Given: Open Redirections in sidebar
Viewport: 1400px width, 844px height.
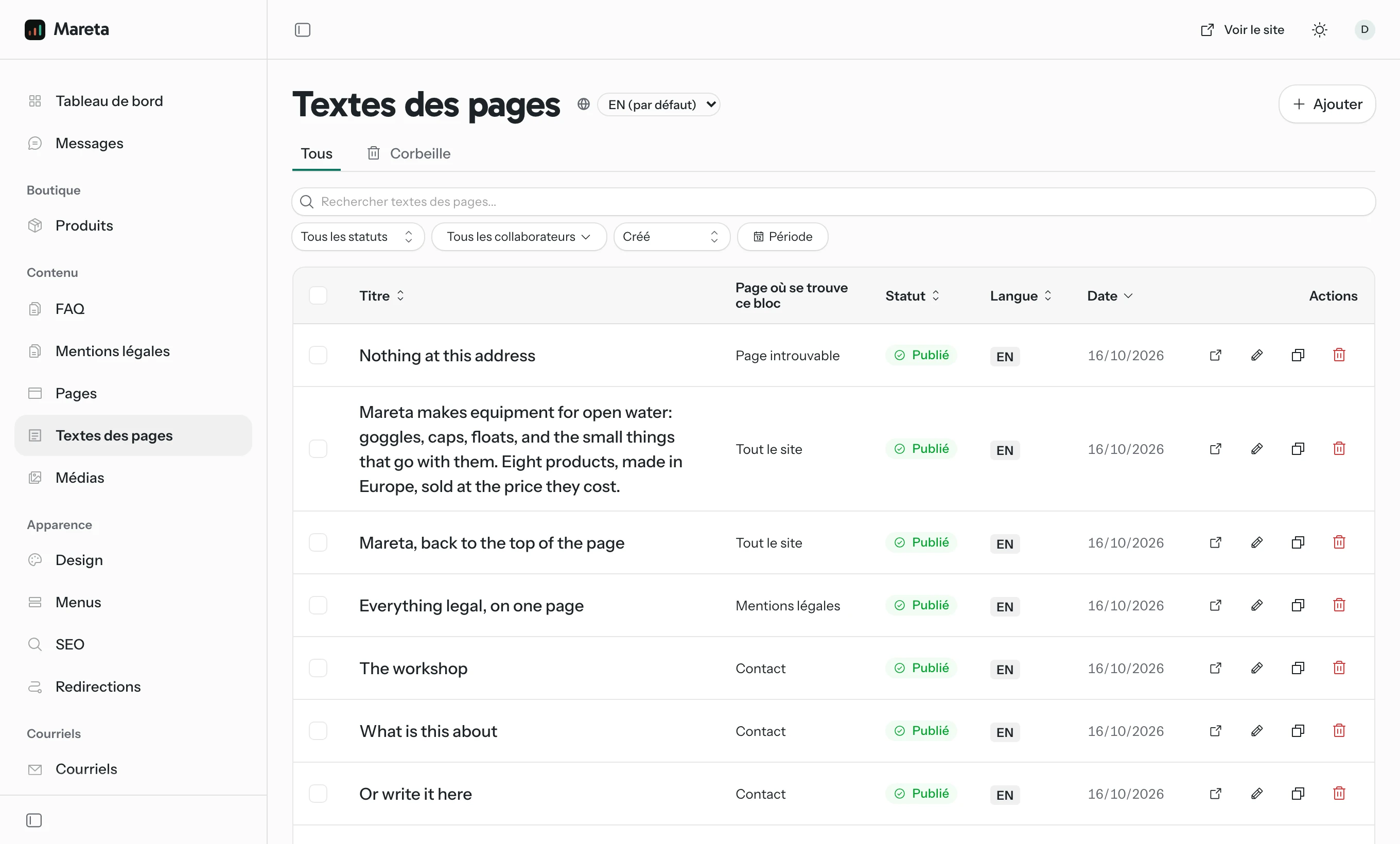Looking at the screenshot, I should pos(133,687).
